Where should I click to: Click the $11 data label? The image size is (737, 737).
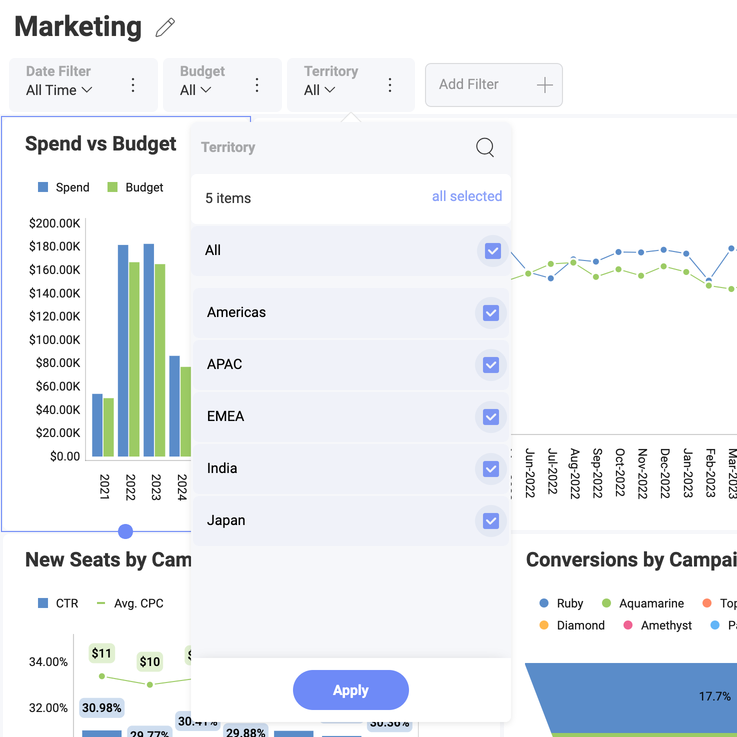(x=102, y=653)
